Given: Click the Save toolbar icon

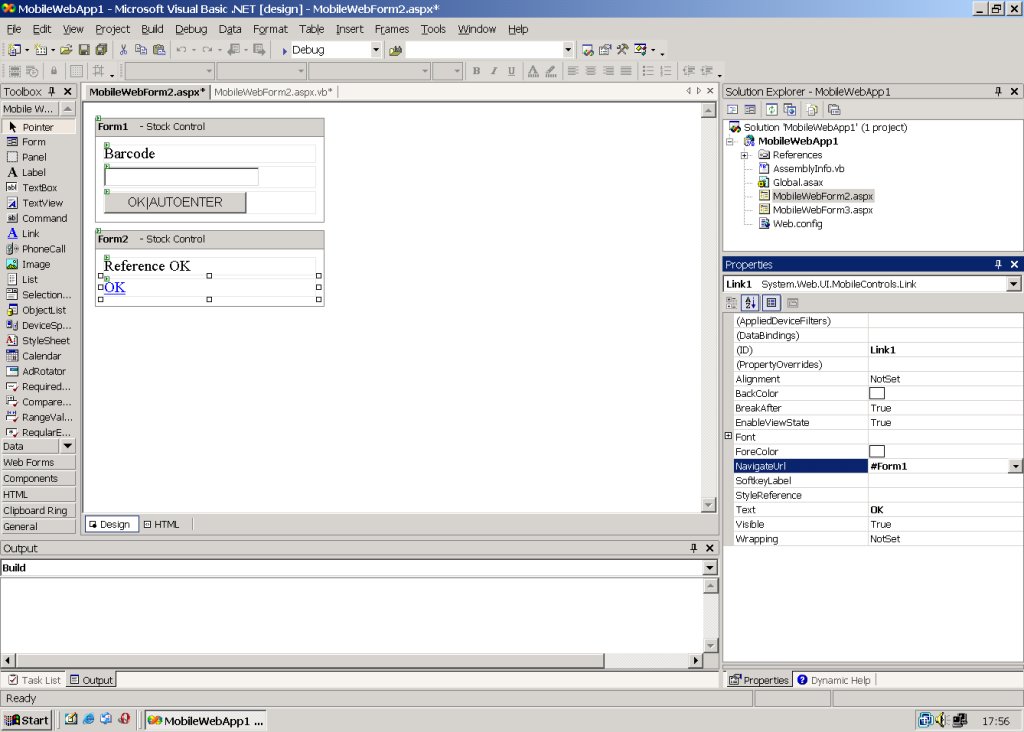Looking at the screenshot, I should click(x=84, y=50).
